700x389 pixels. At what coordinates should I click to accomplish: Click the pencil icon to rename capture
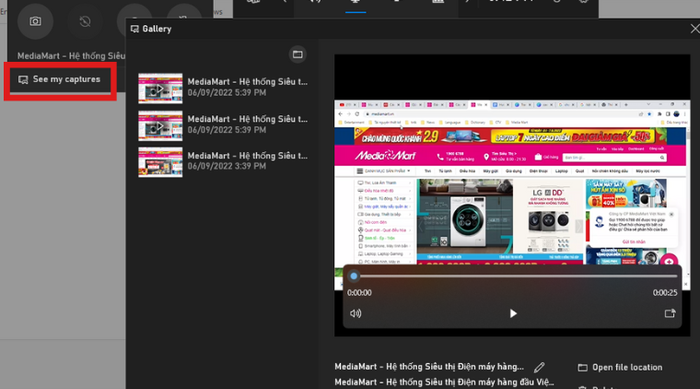(x=539, y=368)
